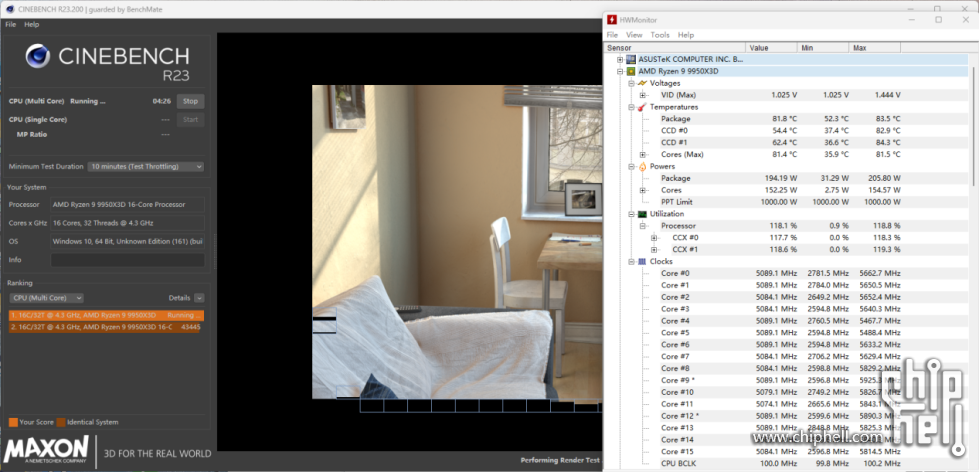
Task: Click the Voltages lightning icon in HWMonitor
Action: click(642, 83)
